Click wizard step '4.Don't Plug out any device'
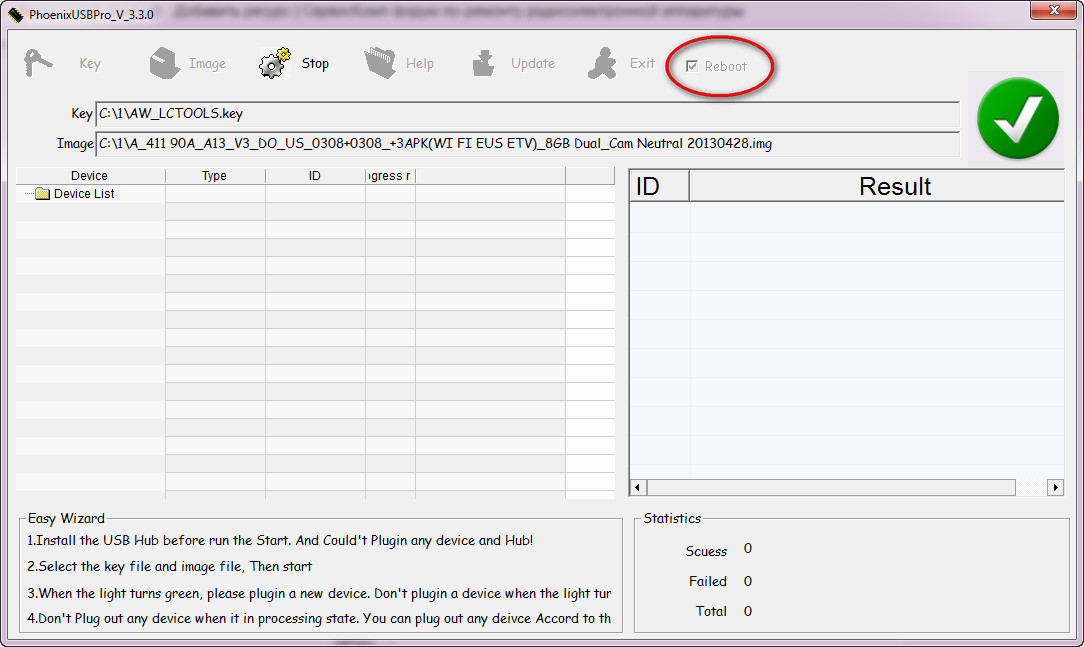The height and width of the screenshot is (647, 1084). (319, 619)
